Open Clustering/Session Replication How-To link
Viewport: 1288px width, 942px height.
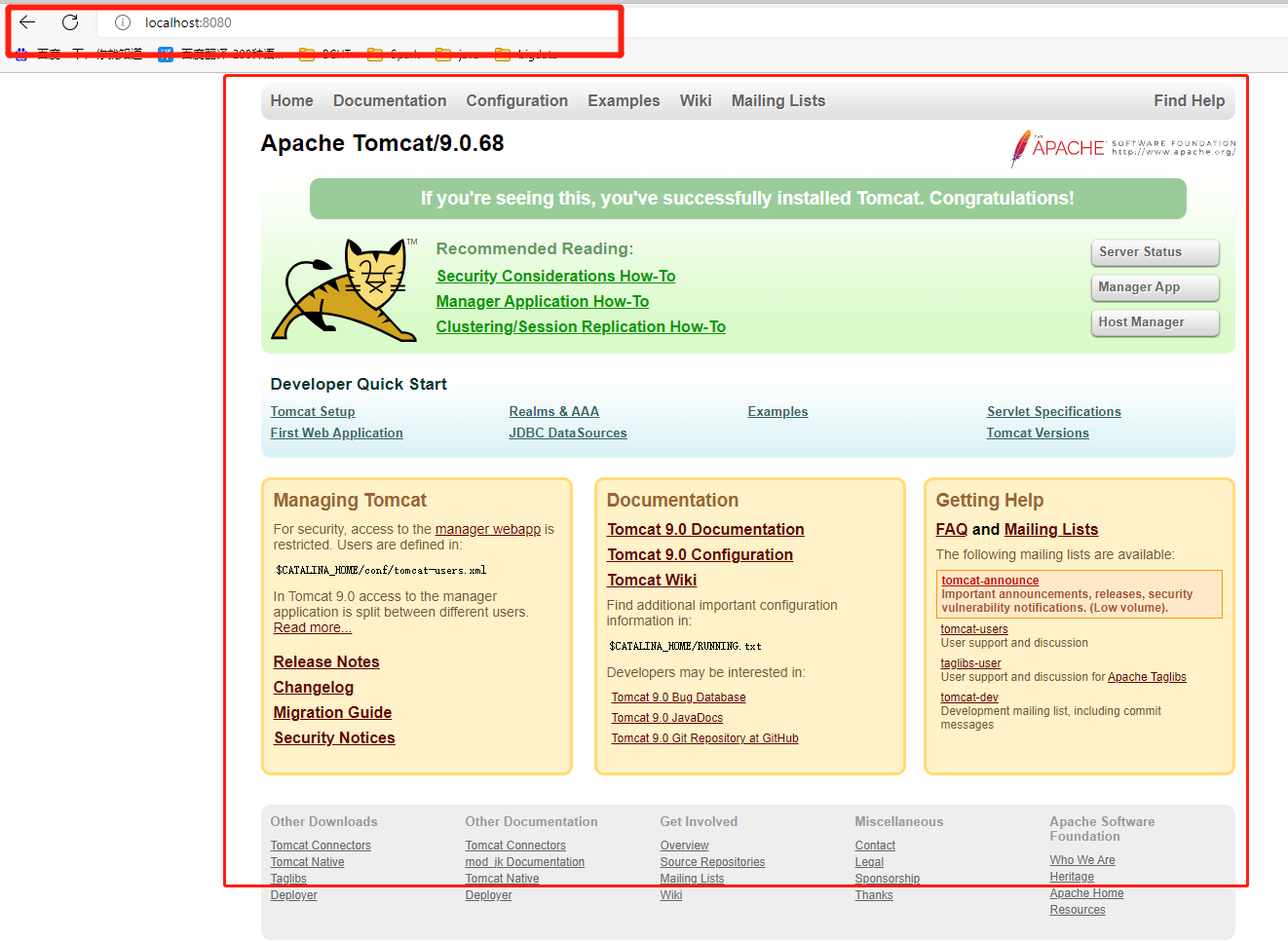(x=581, y=327)
